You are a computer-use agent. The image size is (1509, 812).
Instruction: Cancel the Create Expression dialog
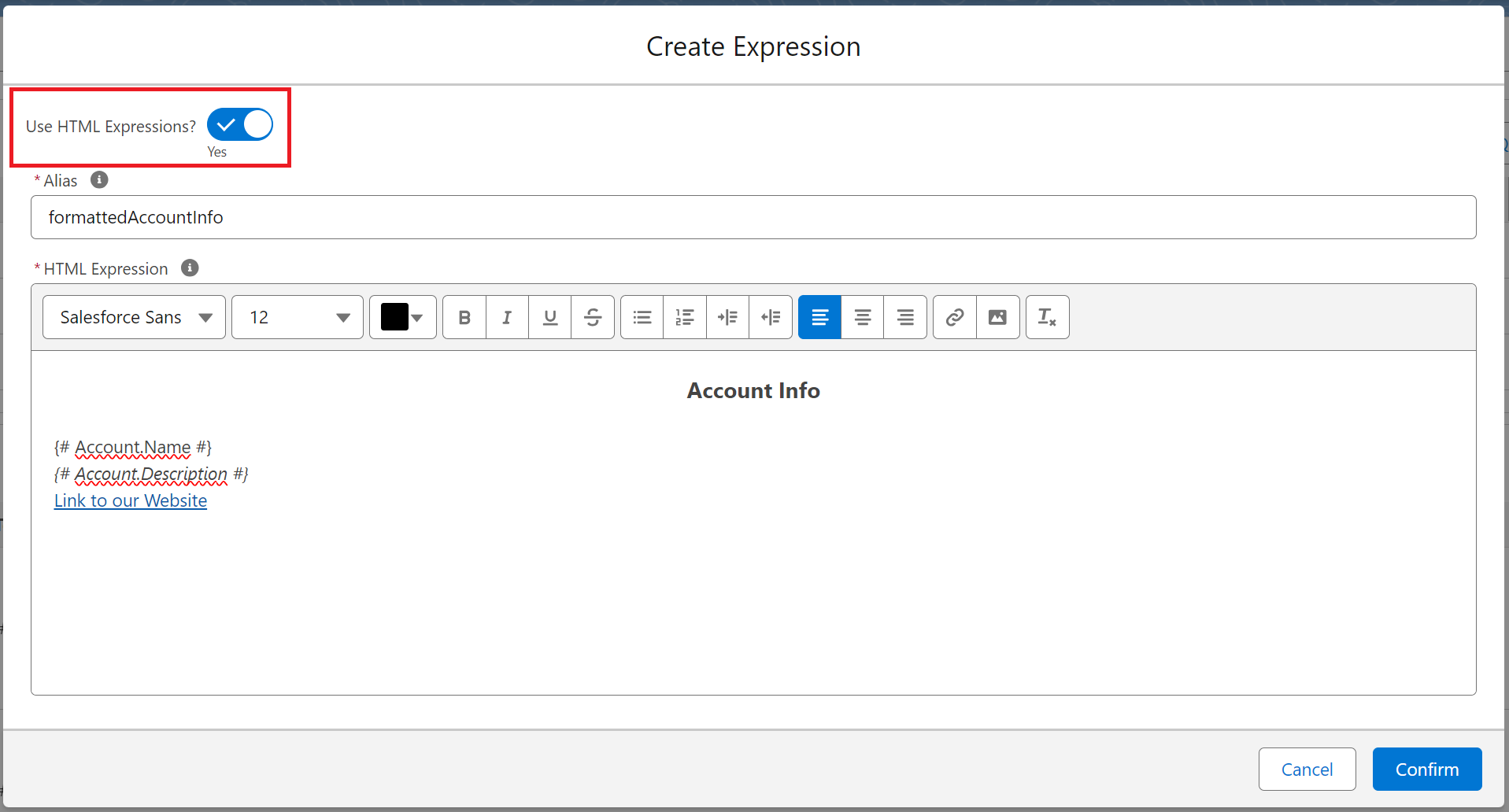coord(1307,770)
